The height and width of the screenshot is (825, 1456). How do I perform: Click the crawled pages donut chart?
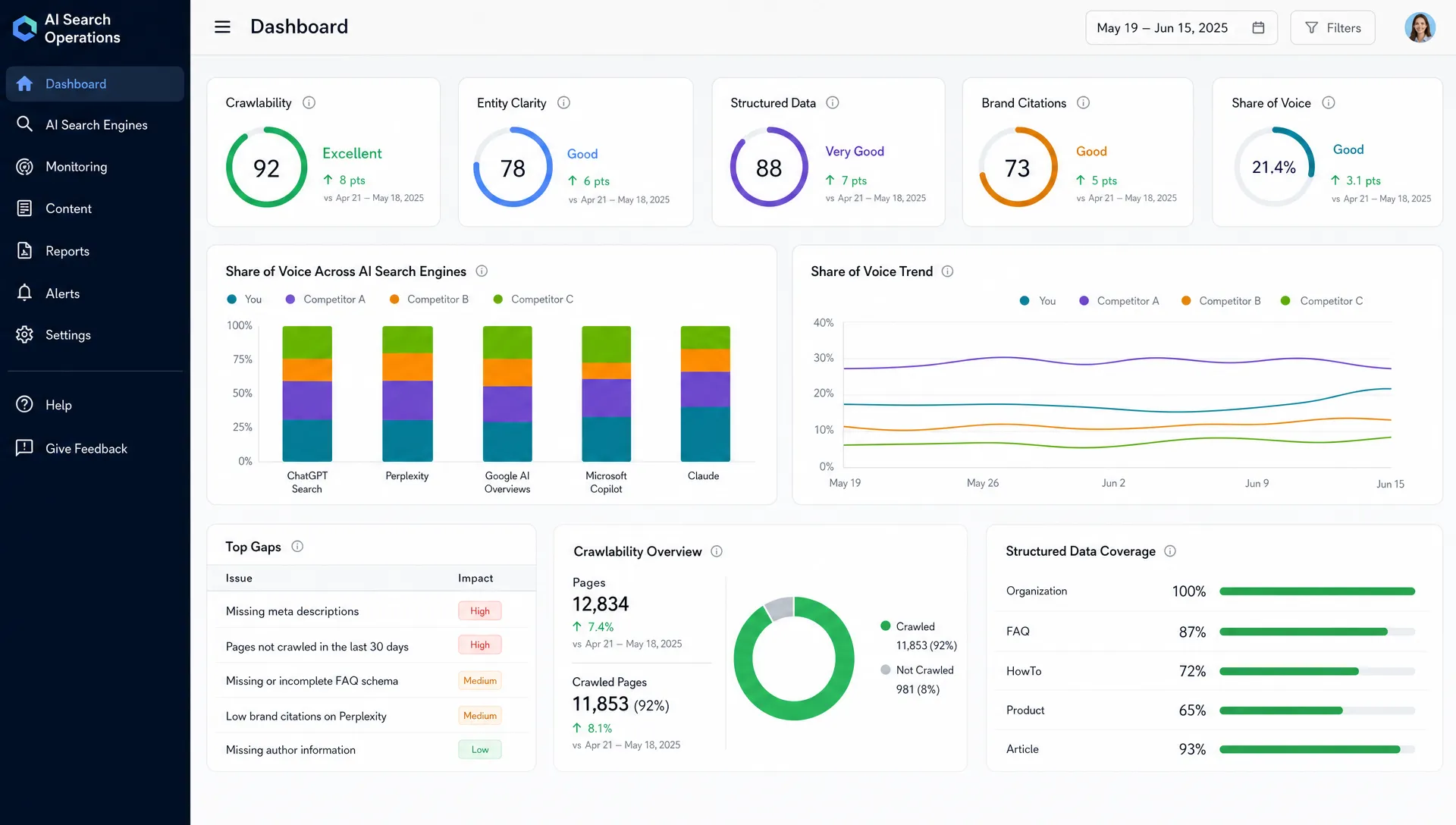click(794, 658)
